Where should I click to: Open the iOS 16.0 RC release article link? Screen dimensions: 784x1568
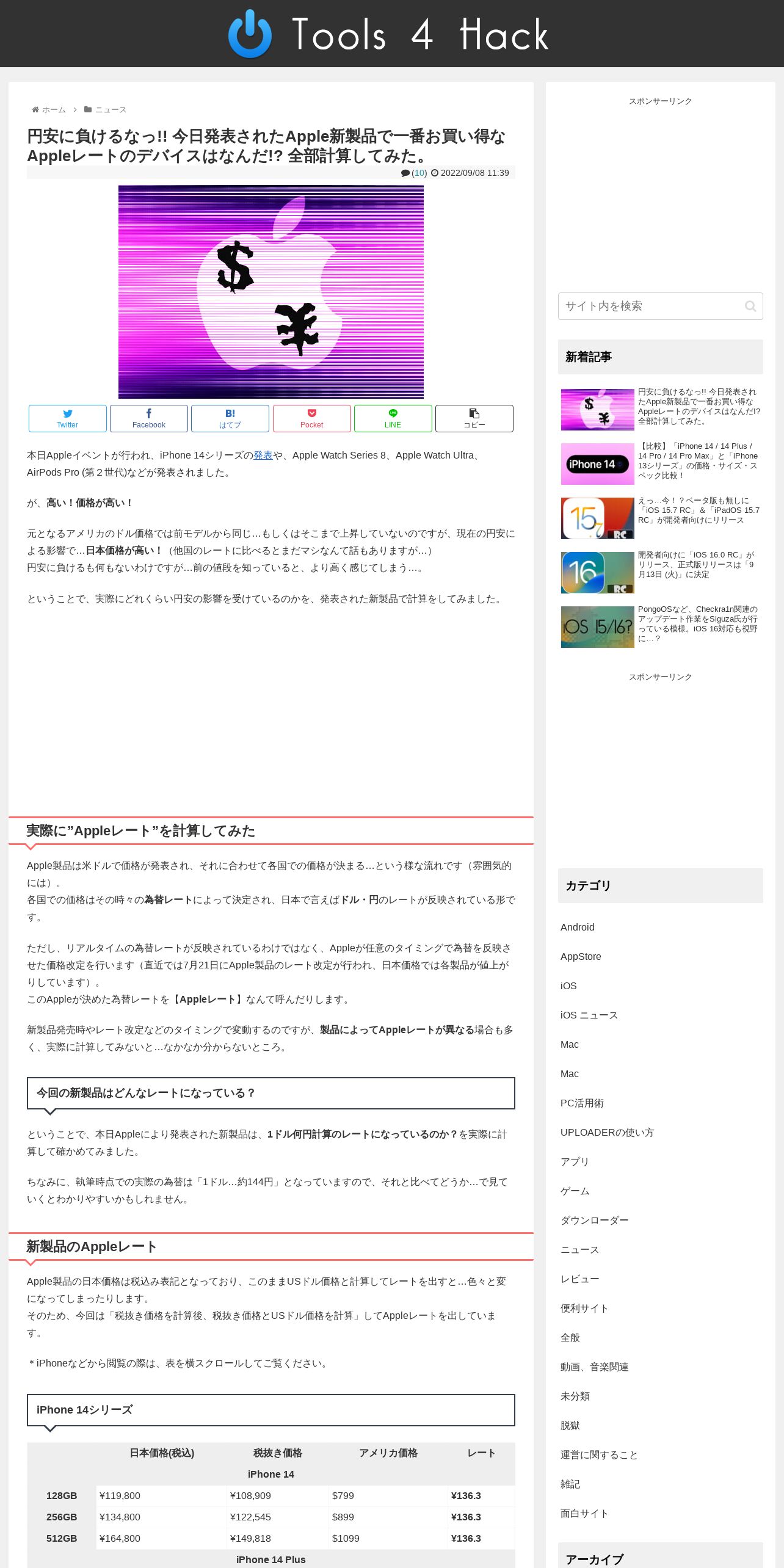(x=697, y=565)
